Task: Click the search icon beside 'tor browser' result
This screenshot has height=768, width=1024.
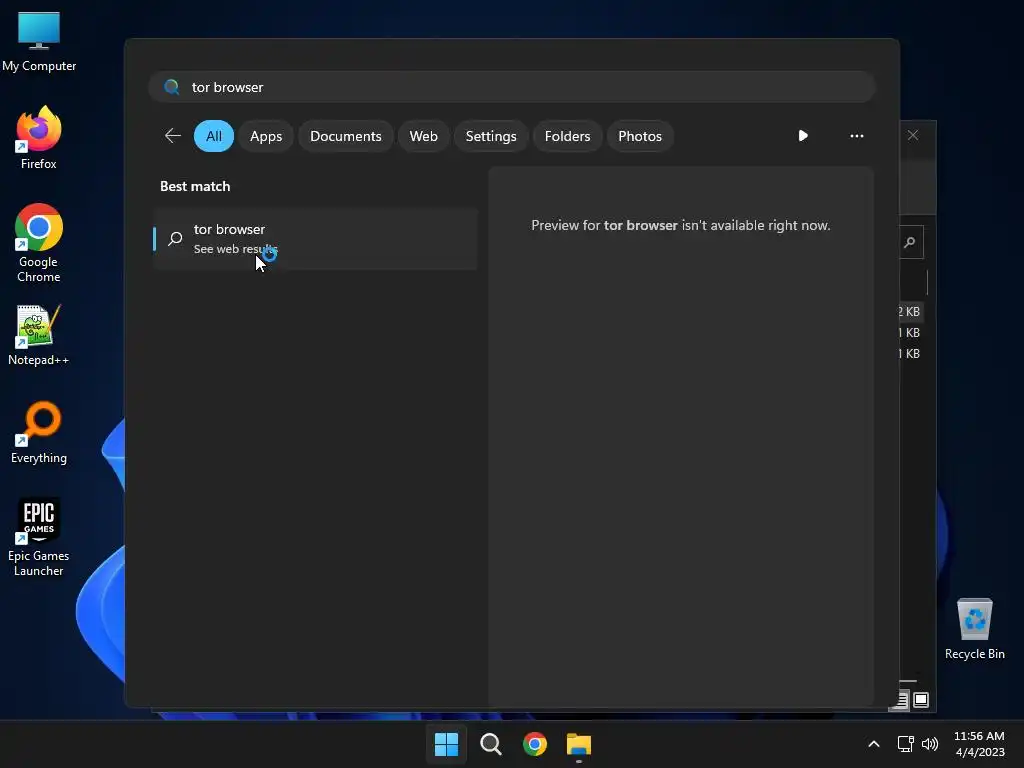Action: tap(174, 239)
